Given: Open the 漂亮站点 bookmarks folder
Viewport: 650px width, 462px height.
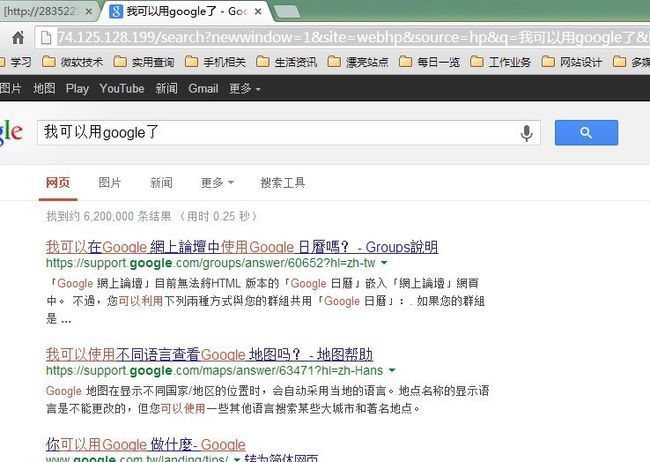Looking at the screenshot, I should click(x=358, y=62).
